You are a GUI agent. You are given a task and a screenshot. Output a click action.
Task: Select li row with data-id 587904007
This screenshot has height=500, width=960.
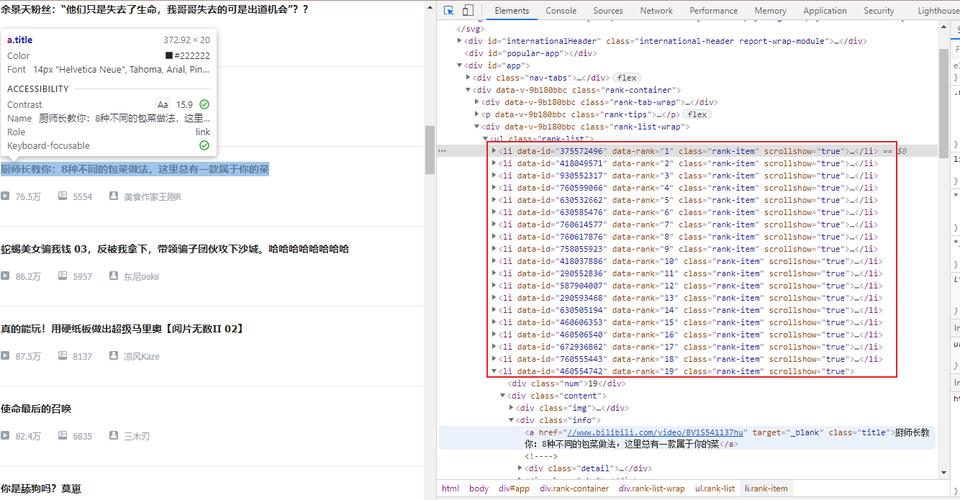tap(690, 286)
